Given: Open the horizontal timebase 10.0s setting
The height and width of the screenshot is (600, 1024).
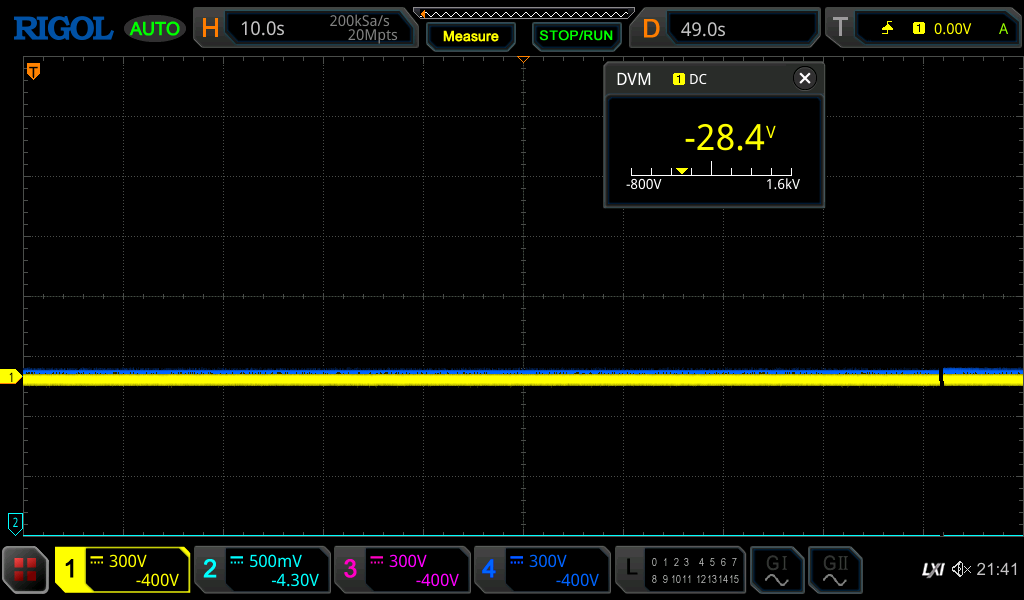Looking at the screenshot, I should pos(305,28).
